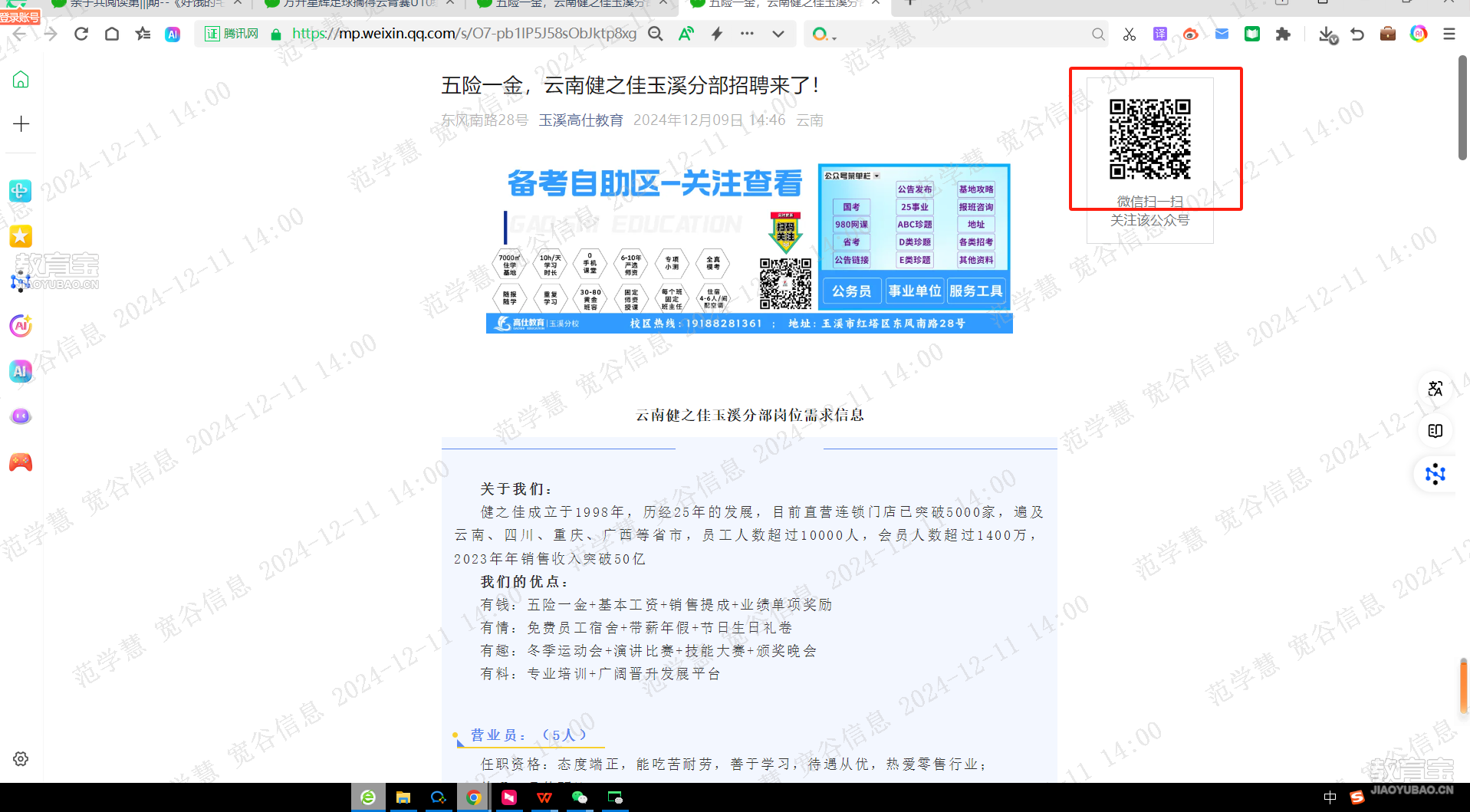Open the colorful AI circle icon in toolbar
The image size is (1470, 812).
pyautogui.click(x=1419, y=34)
